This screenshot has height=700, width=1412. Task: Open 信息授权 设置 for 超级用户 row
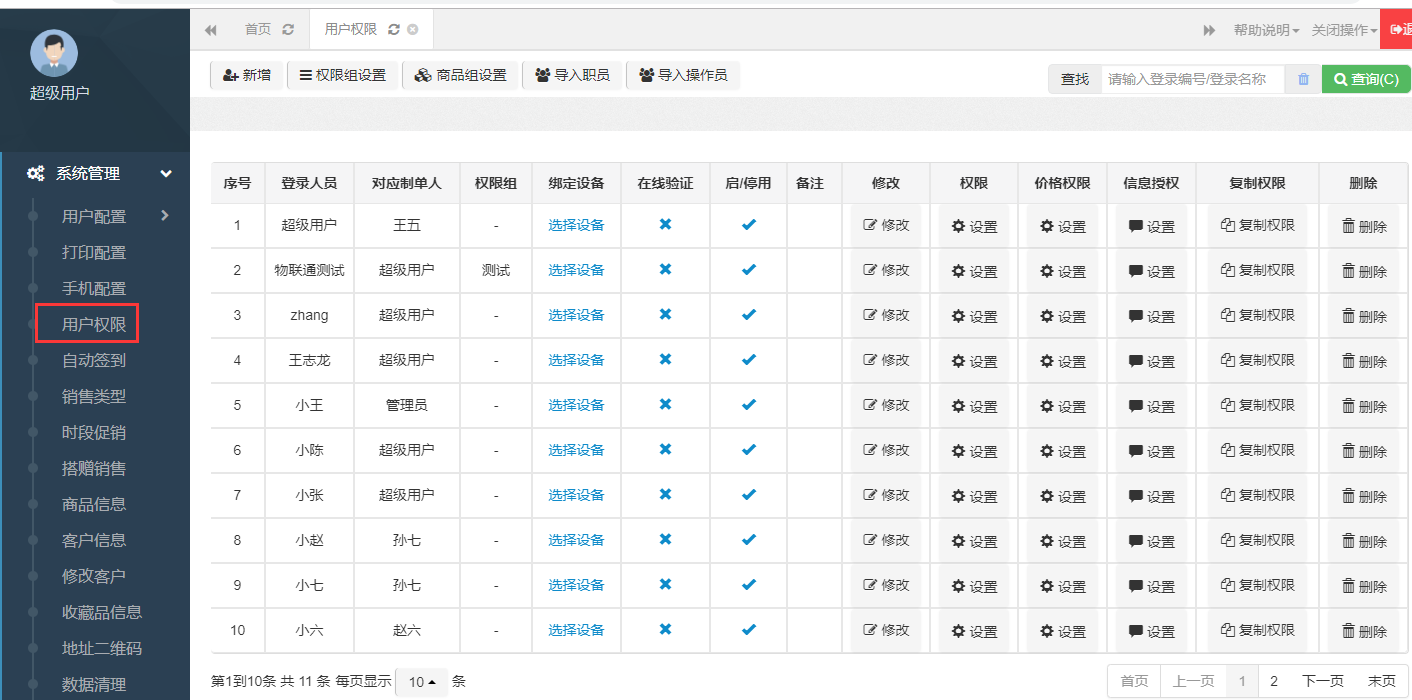[x=1151, y=226]
